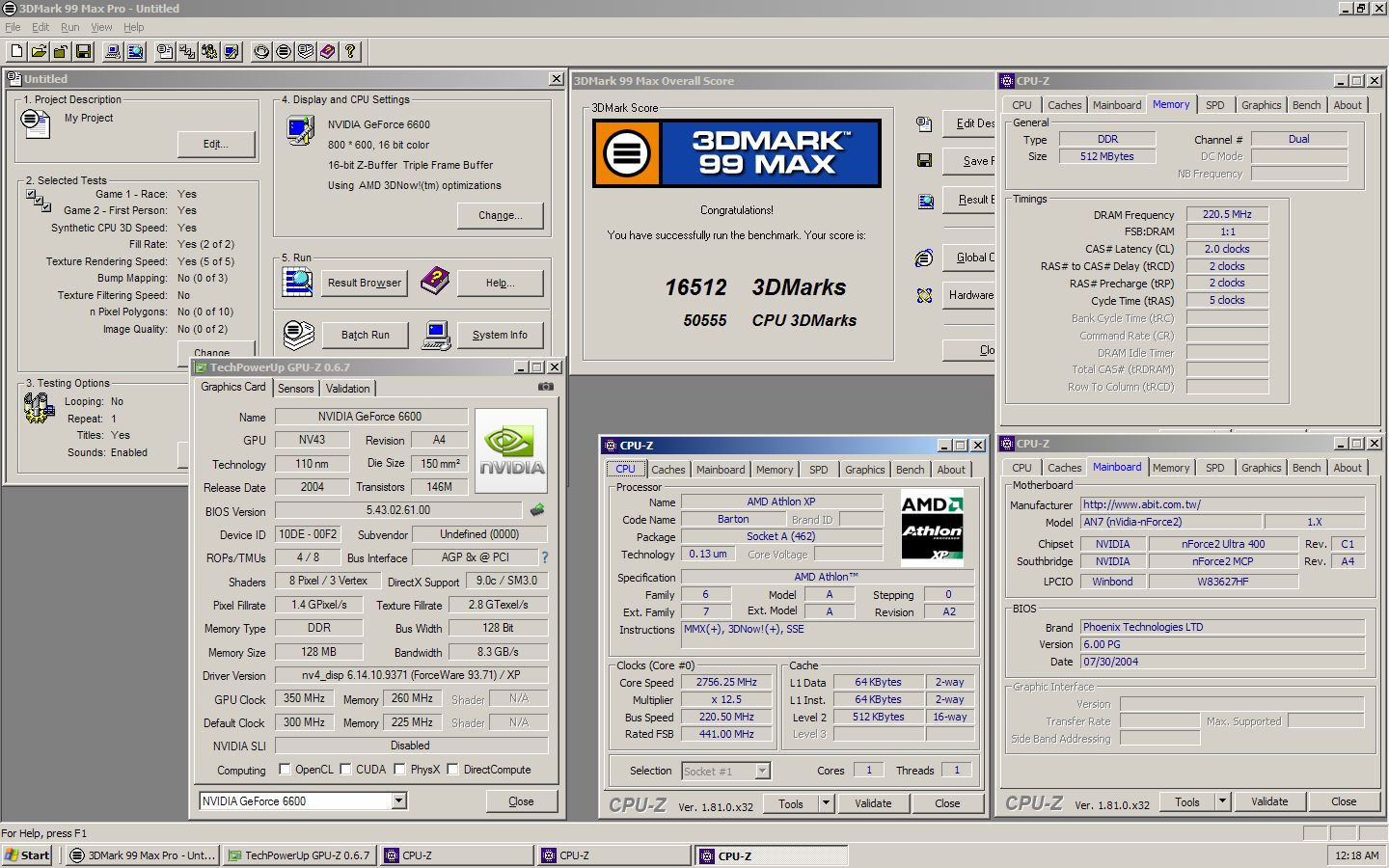This screenshot has height=868, width=1389.
Task: Expand the Tools arrow in the Mainboard window of CPU-Z
Action: click(1222, 801)
